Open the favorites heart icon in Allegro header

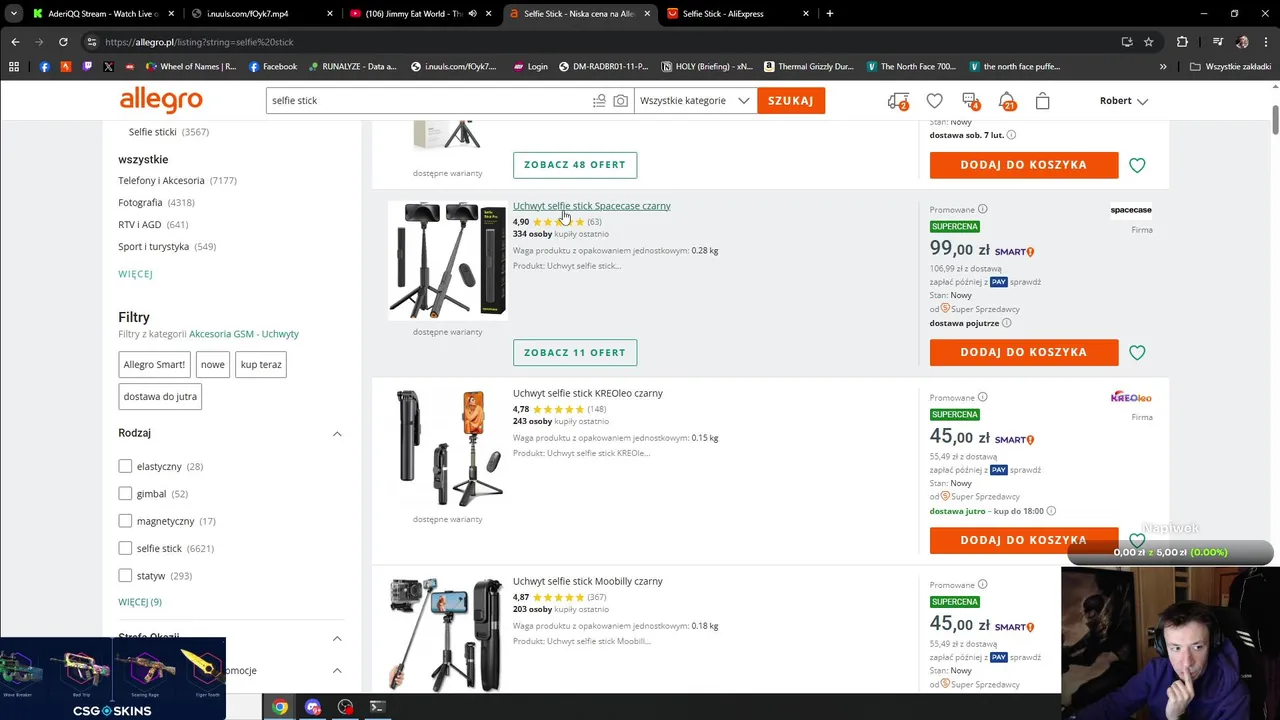coord(934,101)
